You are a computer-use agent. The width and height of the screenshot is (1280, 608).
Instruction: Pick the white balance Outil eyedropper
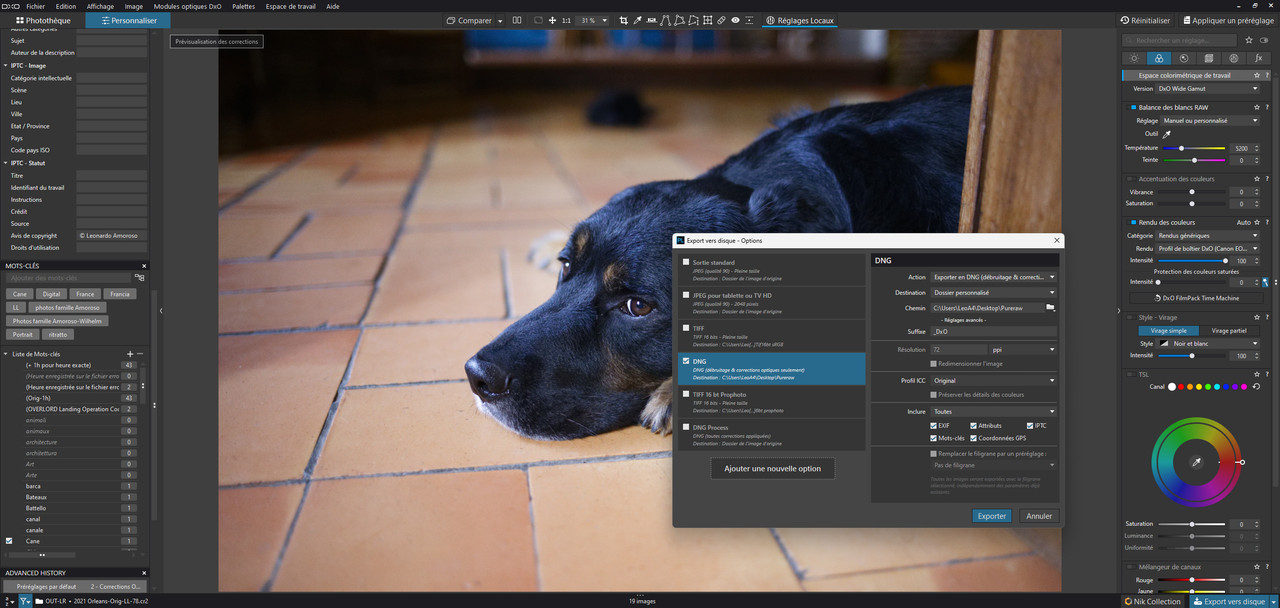(1166, 133)
